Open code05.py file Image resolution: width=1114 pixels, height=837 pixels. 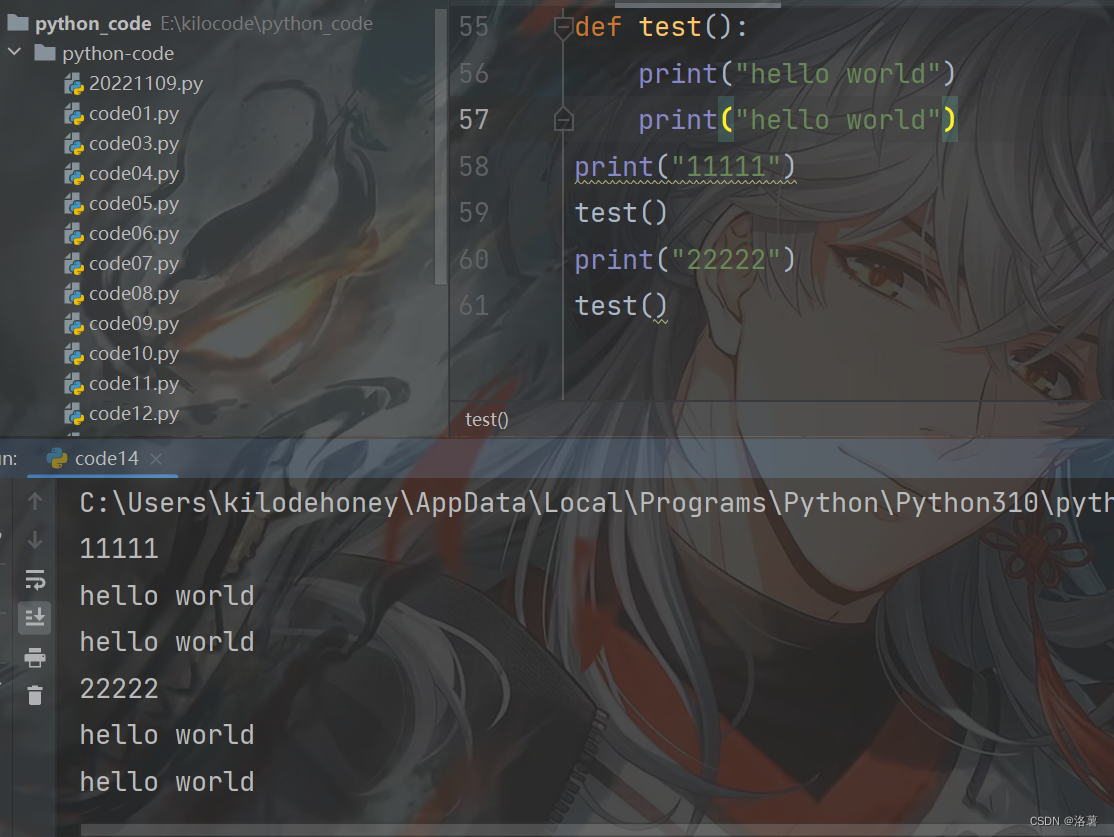[134, 204]
